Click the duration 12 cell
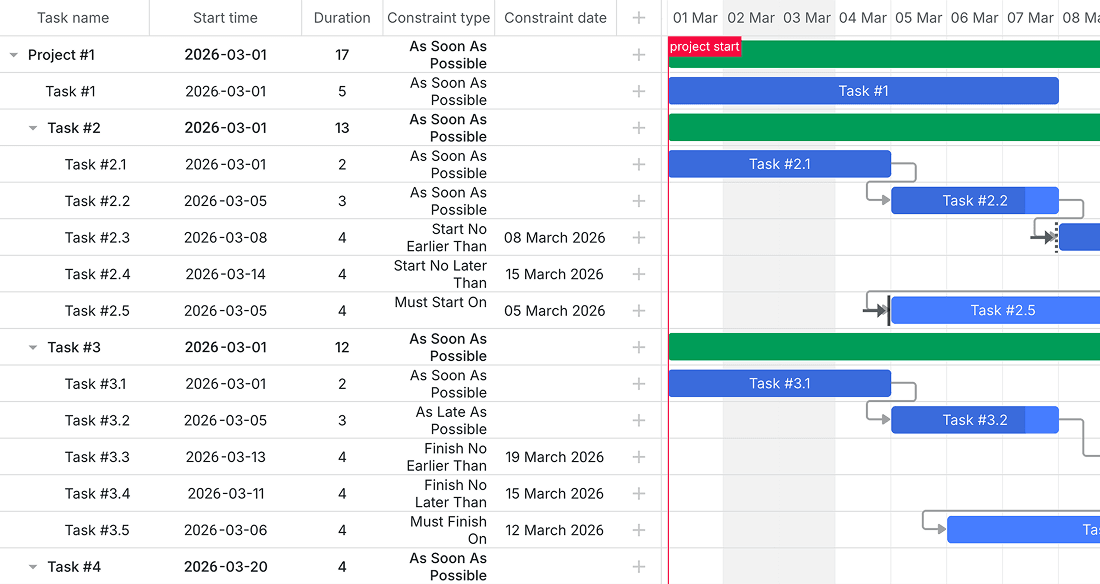The width and height of the screenshot is (1100, 584). point(342,347)
